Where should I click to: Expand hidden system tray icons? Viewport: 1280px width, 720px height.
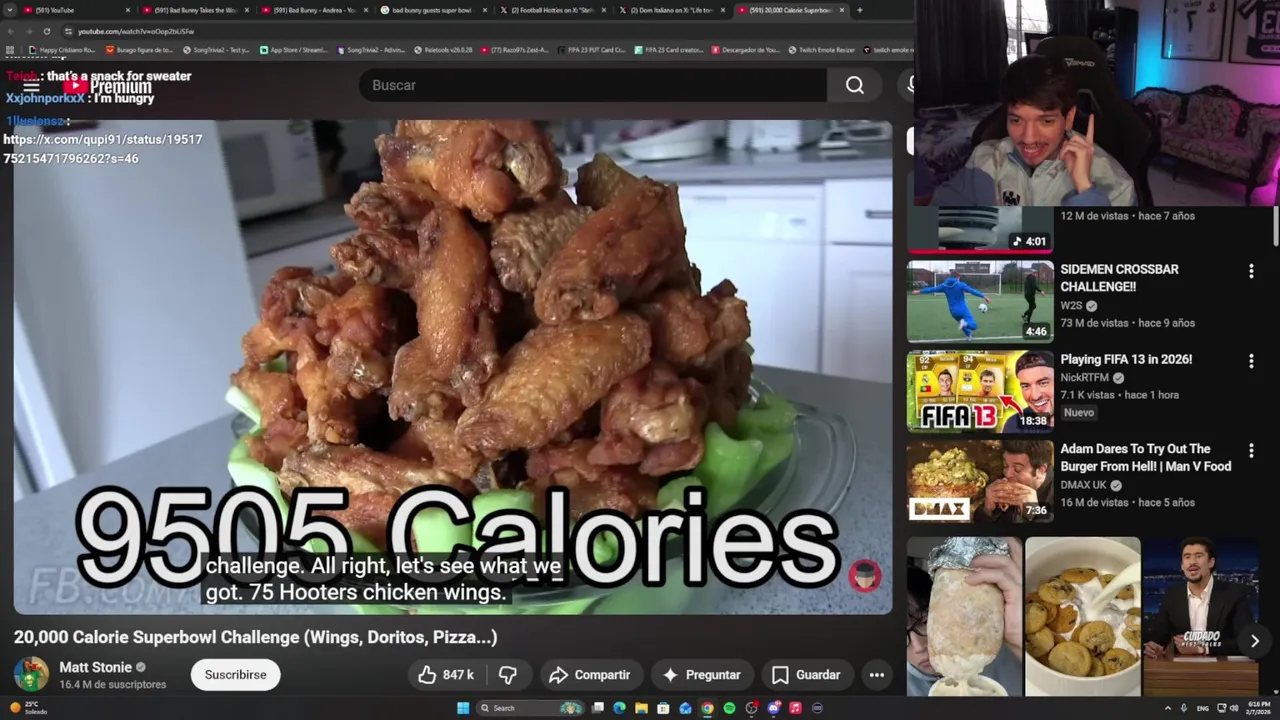1167,708
